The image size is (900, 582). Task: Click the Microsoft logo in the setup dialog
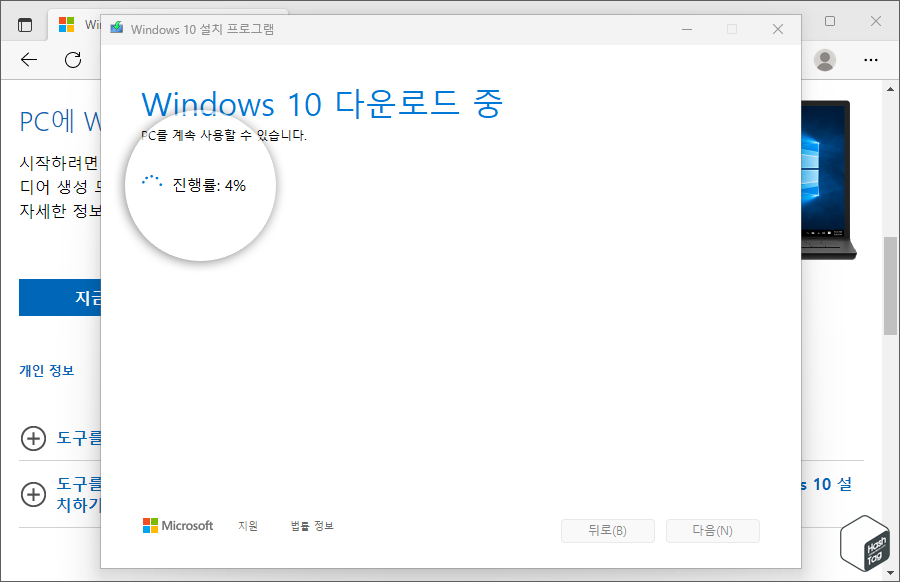pyautogui.click(x=178, y=525)
